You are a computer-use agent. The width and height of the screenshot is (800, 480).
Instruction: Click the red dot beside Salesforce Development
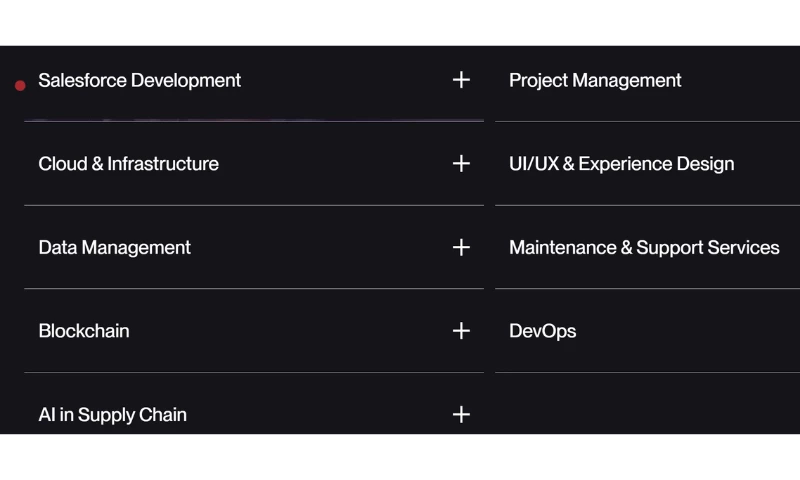(20, 86)
